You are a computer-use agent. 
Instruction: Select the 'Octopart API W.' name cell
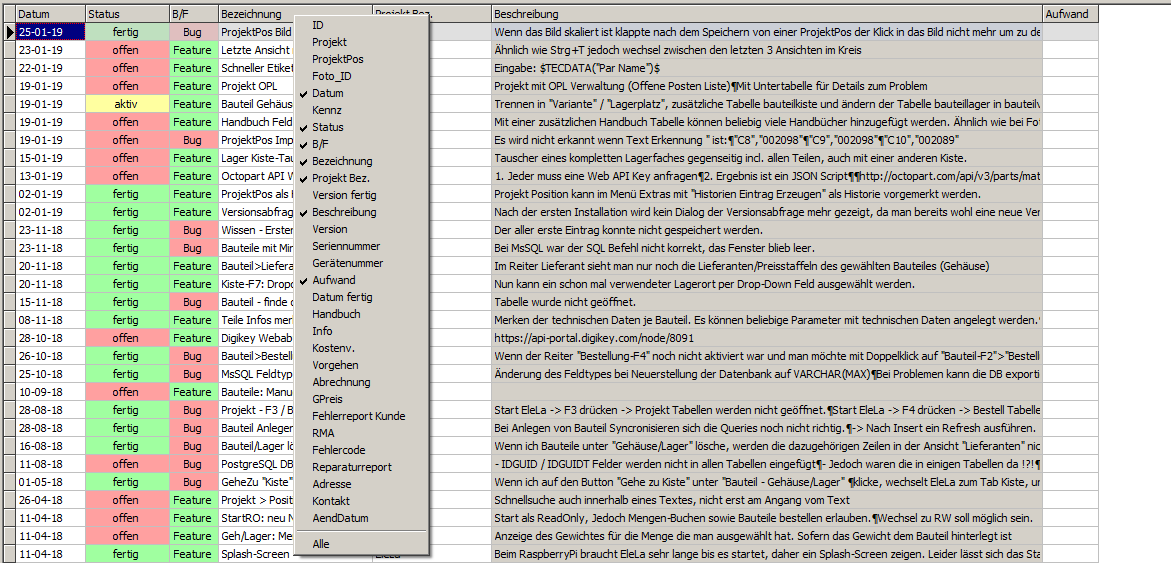coord(255,176)
